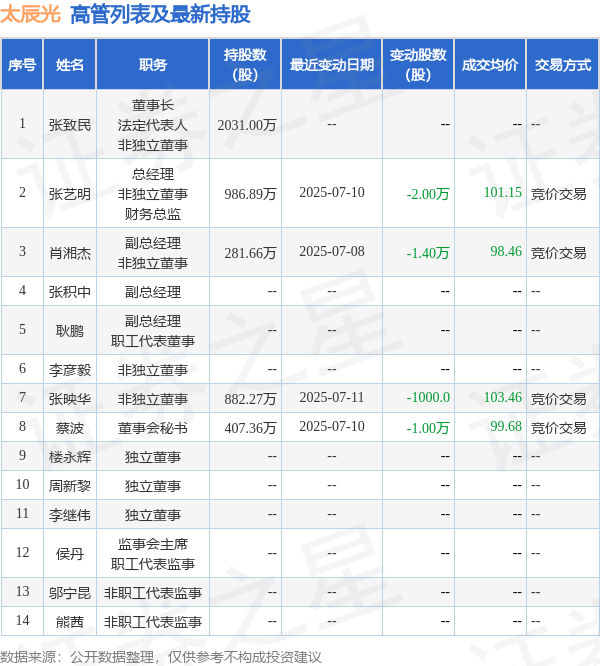Click the 最近变动日期 column header
Image resolution: width=600 pixels, height=666 pixels.
click(332, 65)
